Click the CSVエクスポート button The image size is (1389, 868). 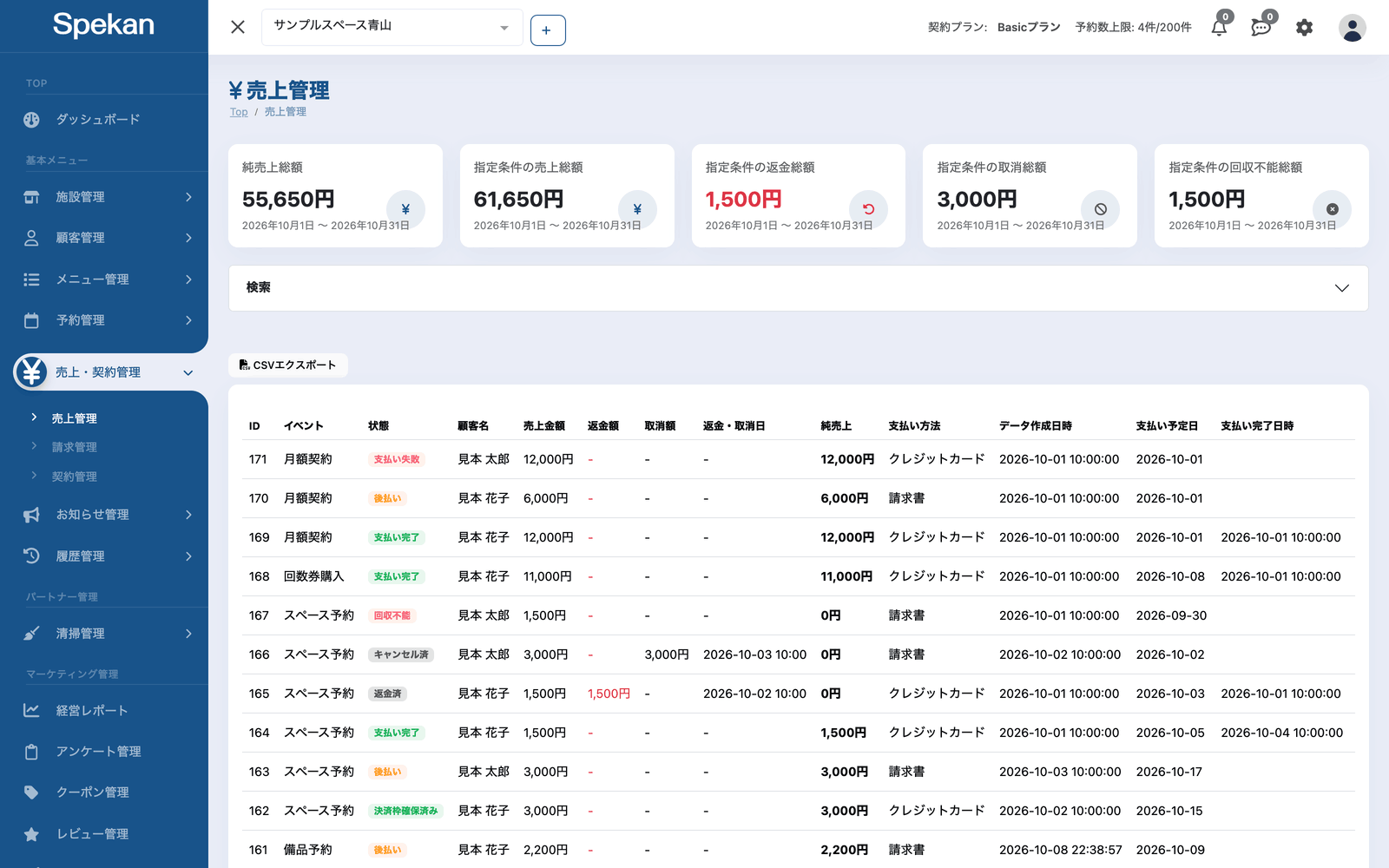[x=288, y=365]
